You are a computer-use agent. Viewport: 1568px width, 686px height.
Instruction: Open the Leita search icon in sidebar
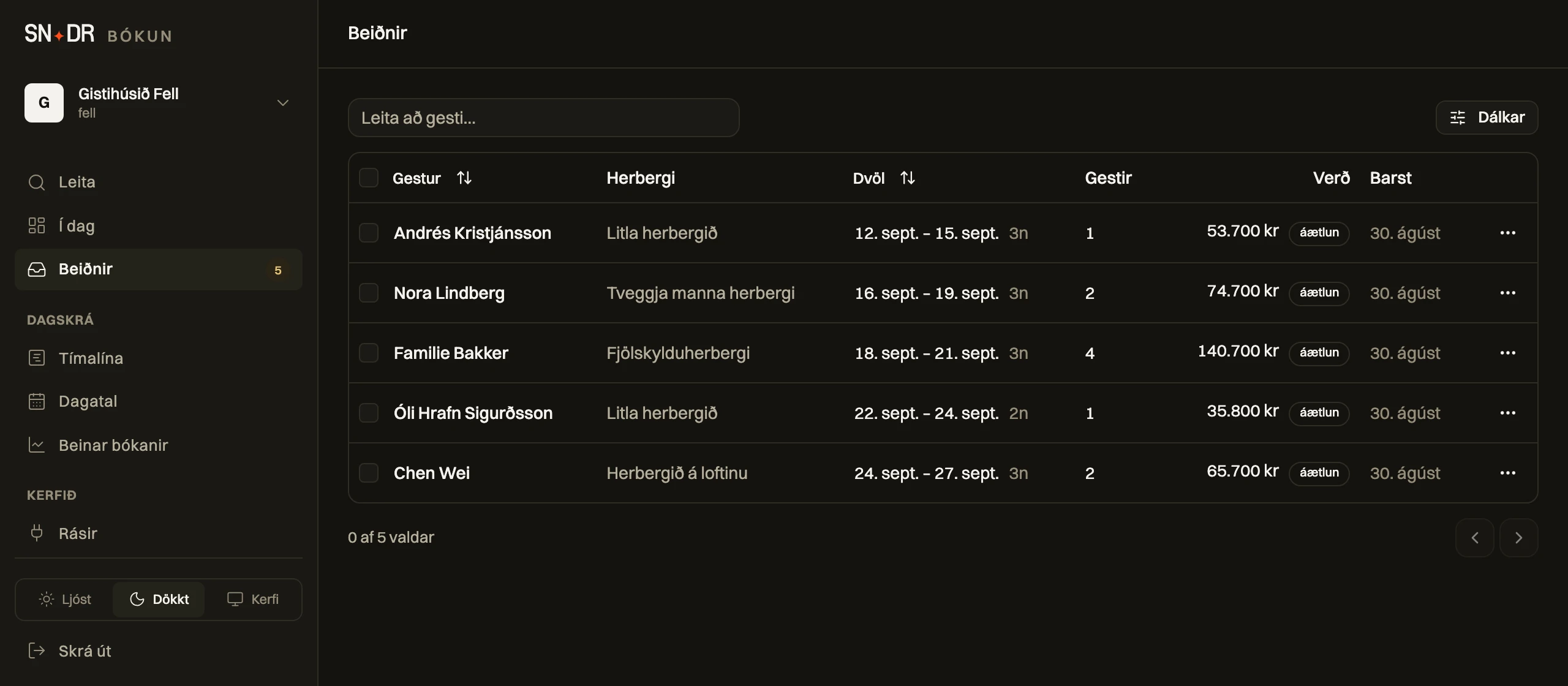tap(37, 183)
